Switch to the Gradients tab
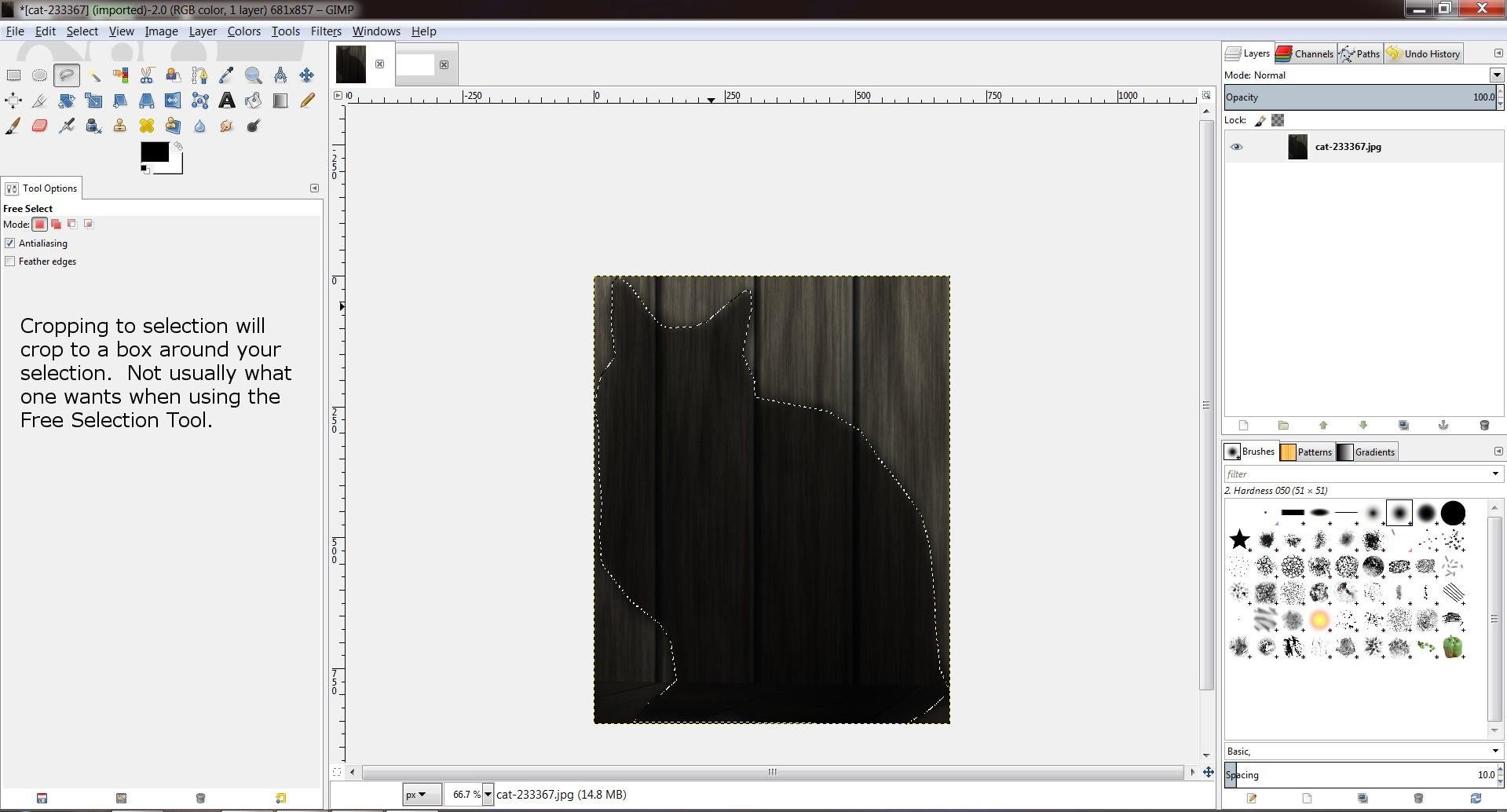1507x812 pixels. tap(1366, 452)
